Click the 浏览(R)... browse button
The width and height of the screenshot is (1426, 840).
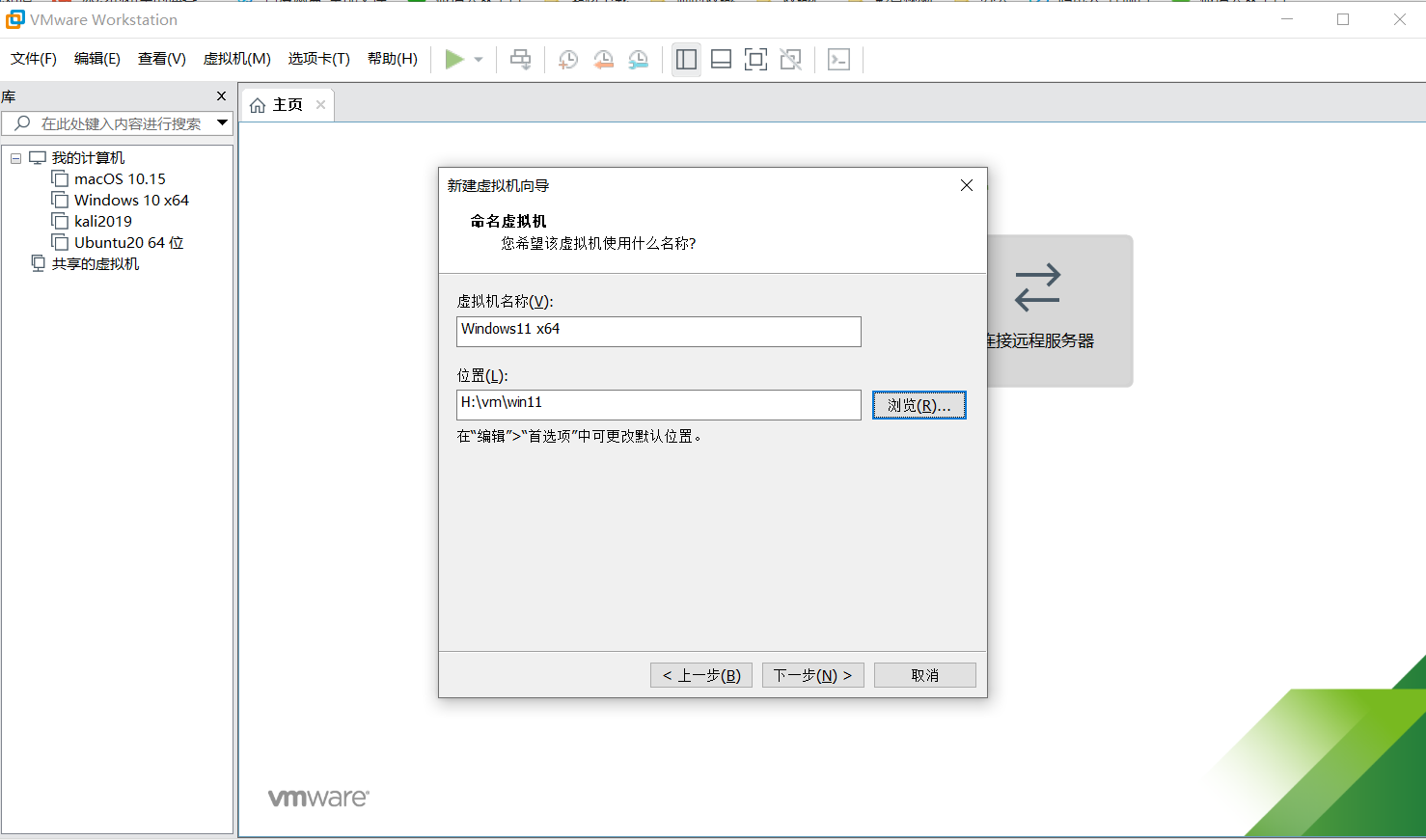coord(919,406)
